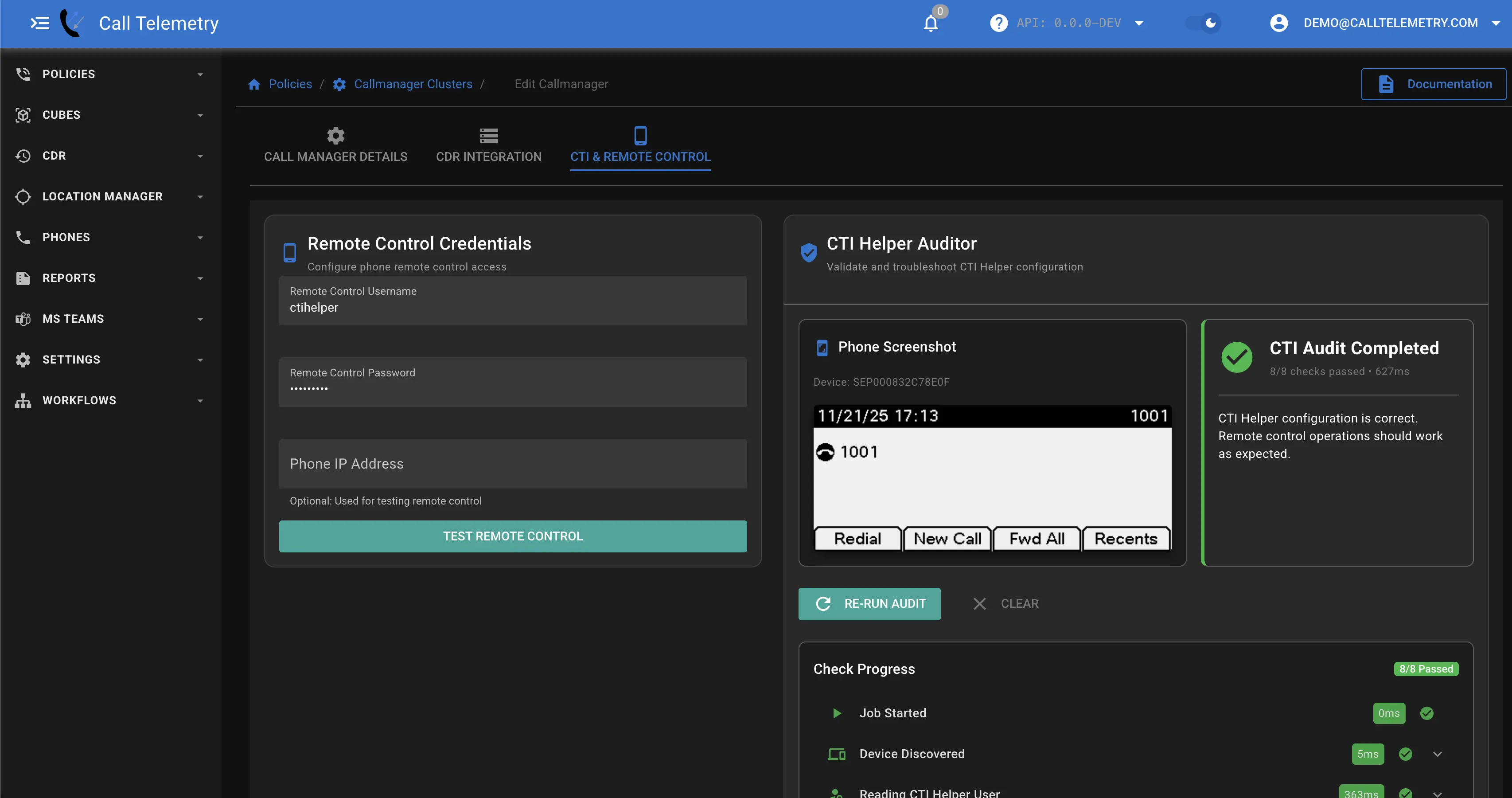
Task: Switch to CALL MANAGER DETAILS tab
Action: (336, 145)
